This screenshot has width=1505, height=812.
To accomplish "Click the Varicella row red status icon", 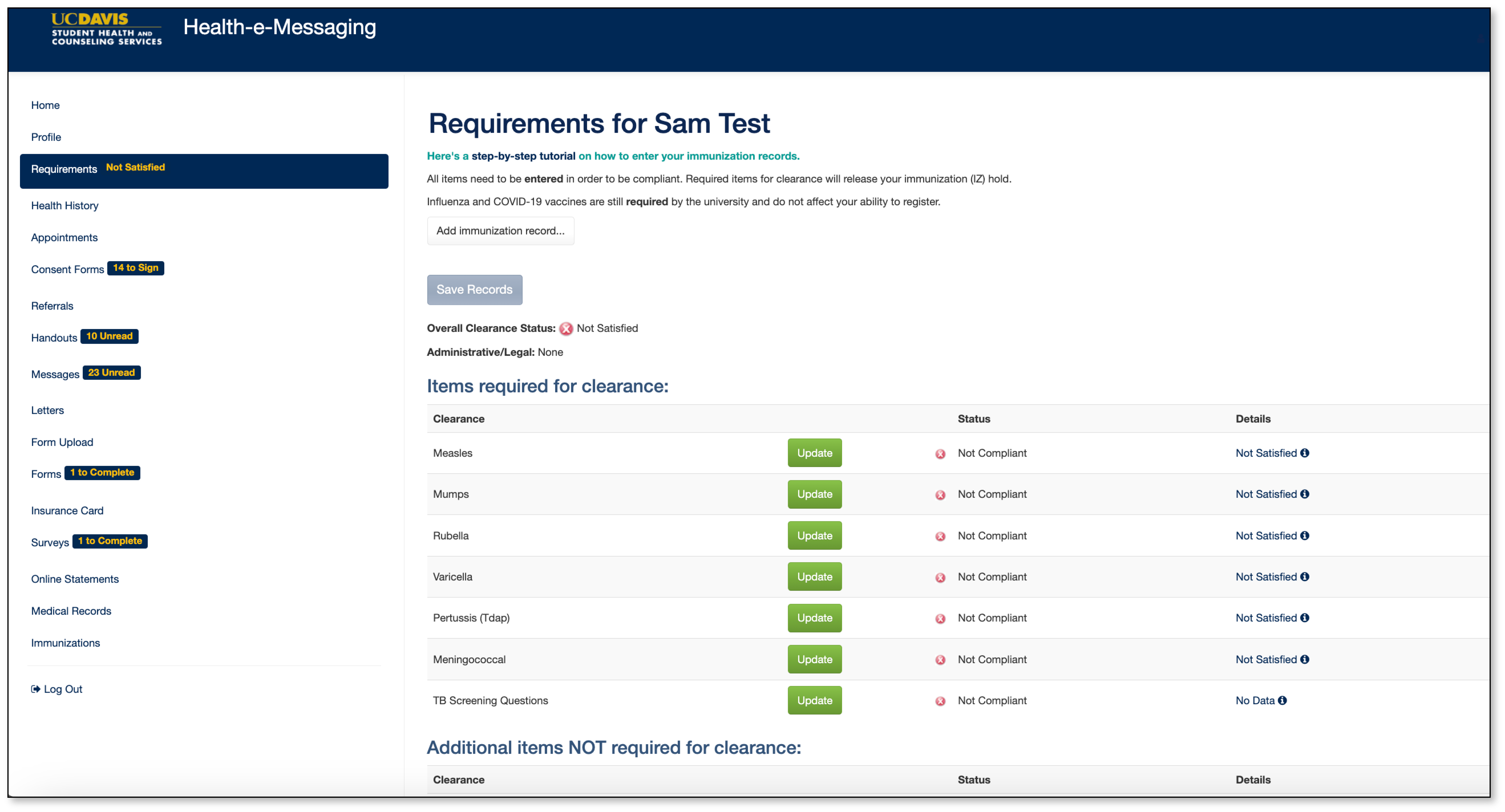I will (x=940, y=577).
